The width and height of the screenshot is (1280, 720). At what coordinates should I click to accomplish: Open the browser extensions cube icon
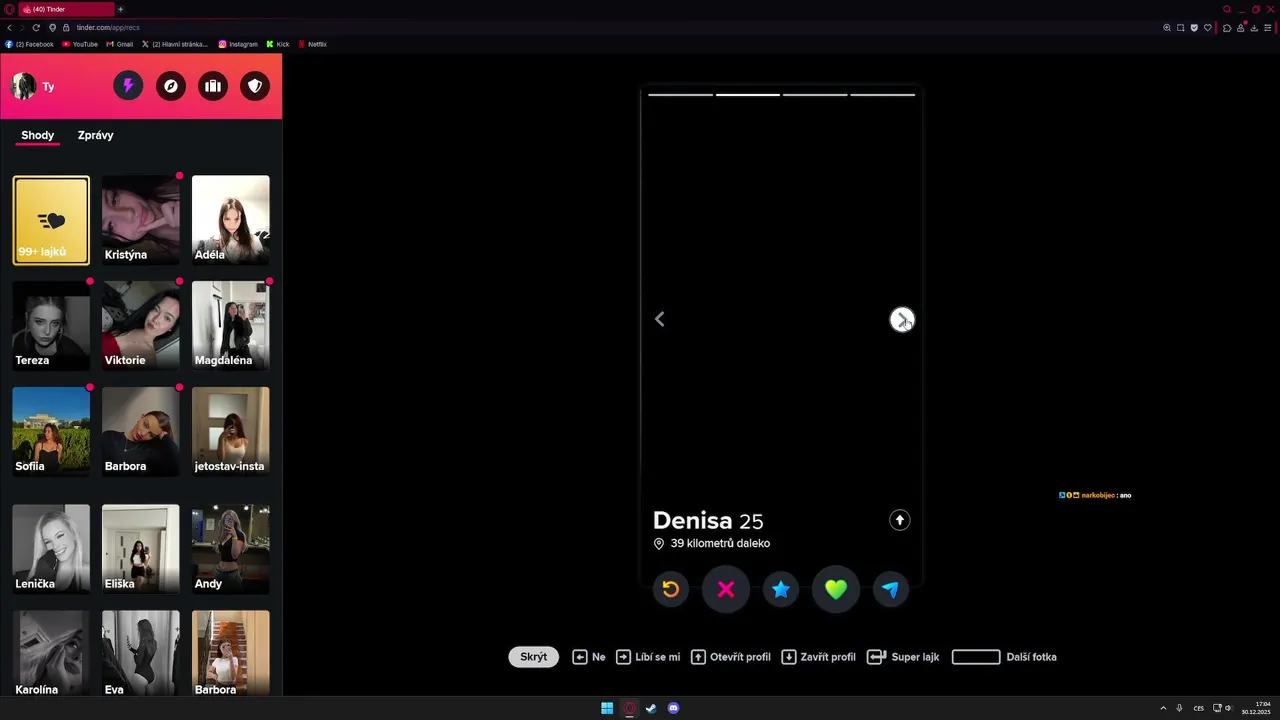pos(1227,28)
